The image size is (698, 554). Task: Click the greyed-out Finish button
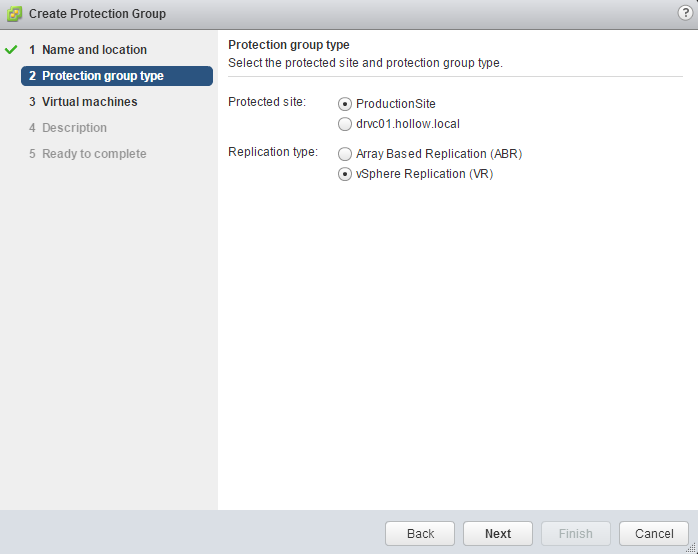point(576,534)
